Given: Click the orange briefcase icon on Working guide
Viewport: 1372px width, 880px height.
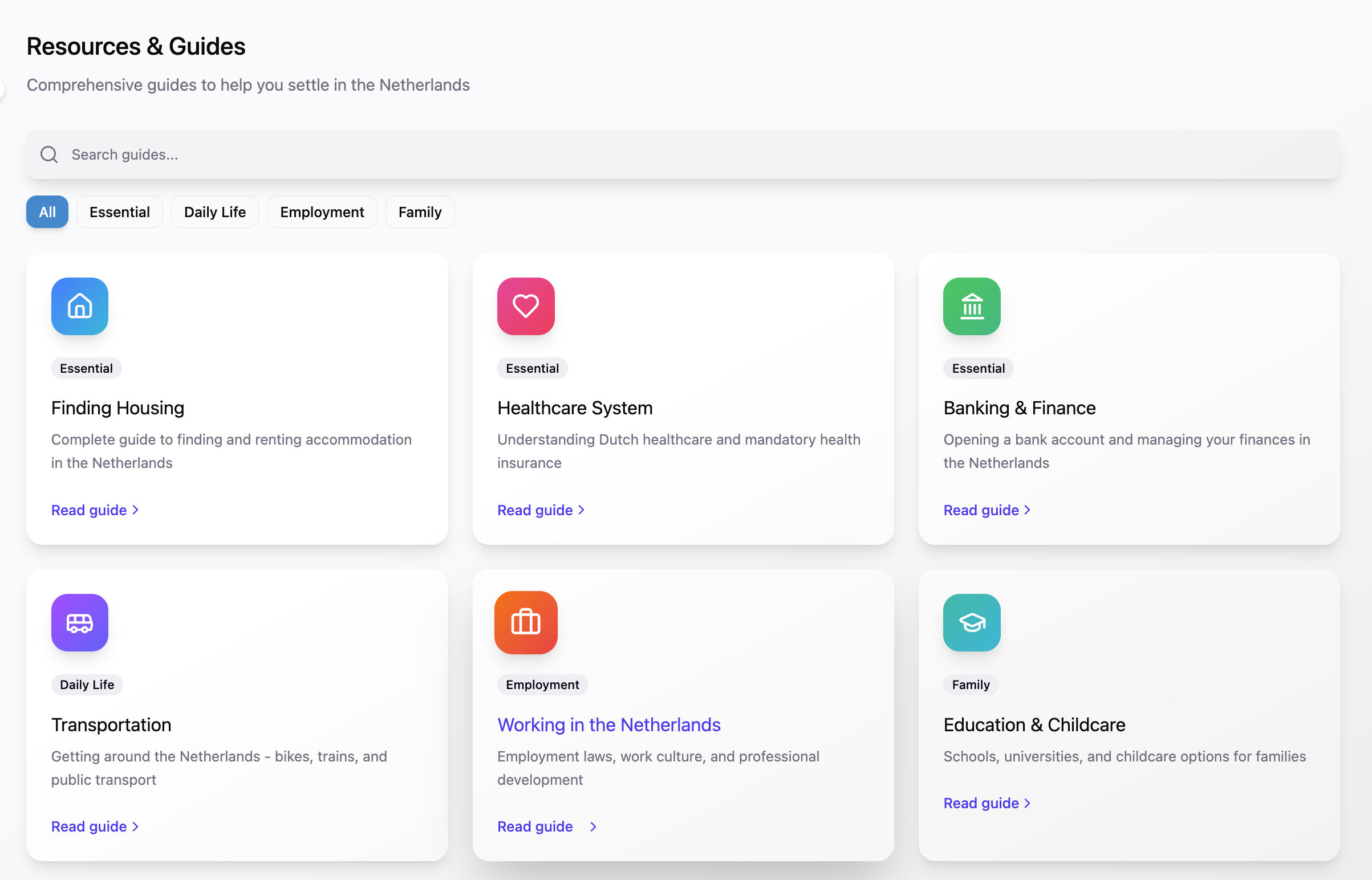Looking at the screenshot, I should pyautogui.click(x=525, y=622).
